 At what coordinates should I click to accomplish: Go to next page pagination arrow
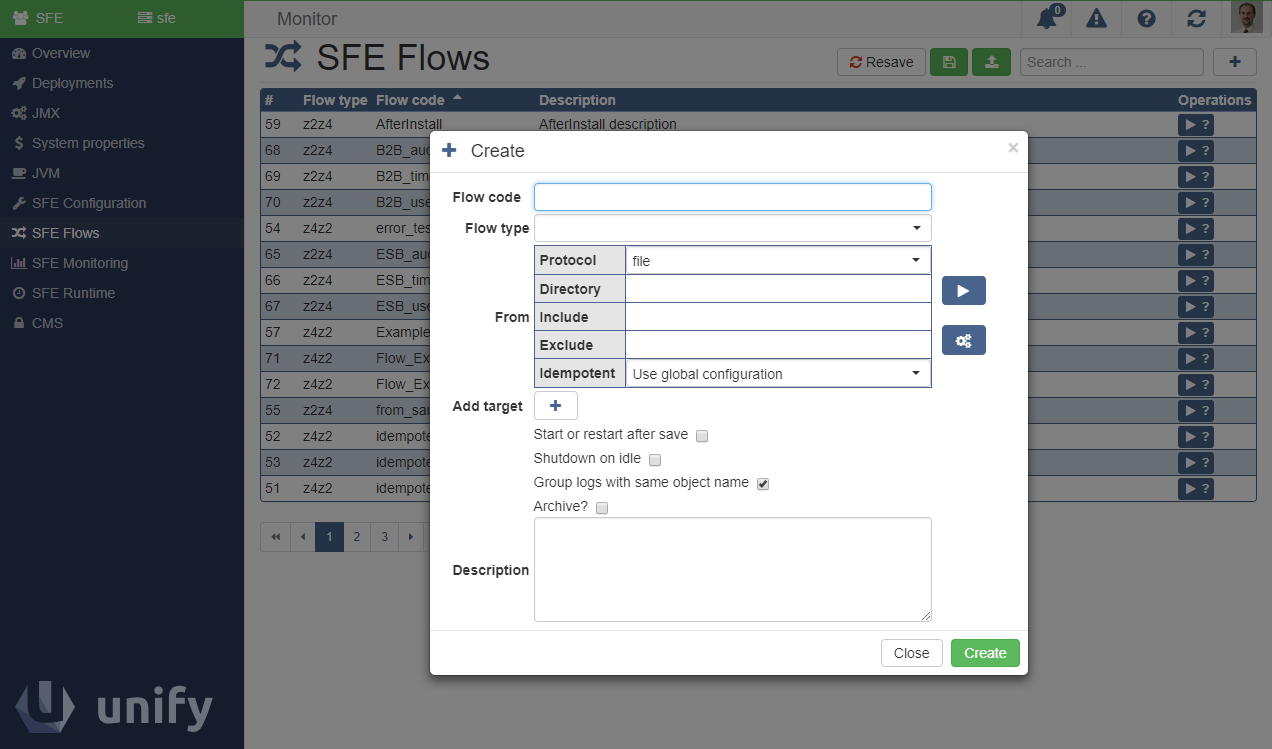tap(410, 537)
